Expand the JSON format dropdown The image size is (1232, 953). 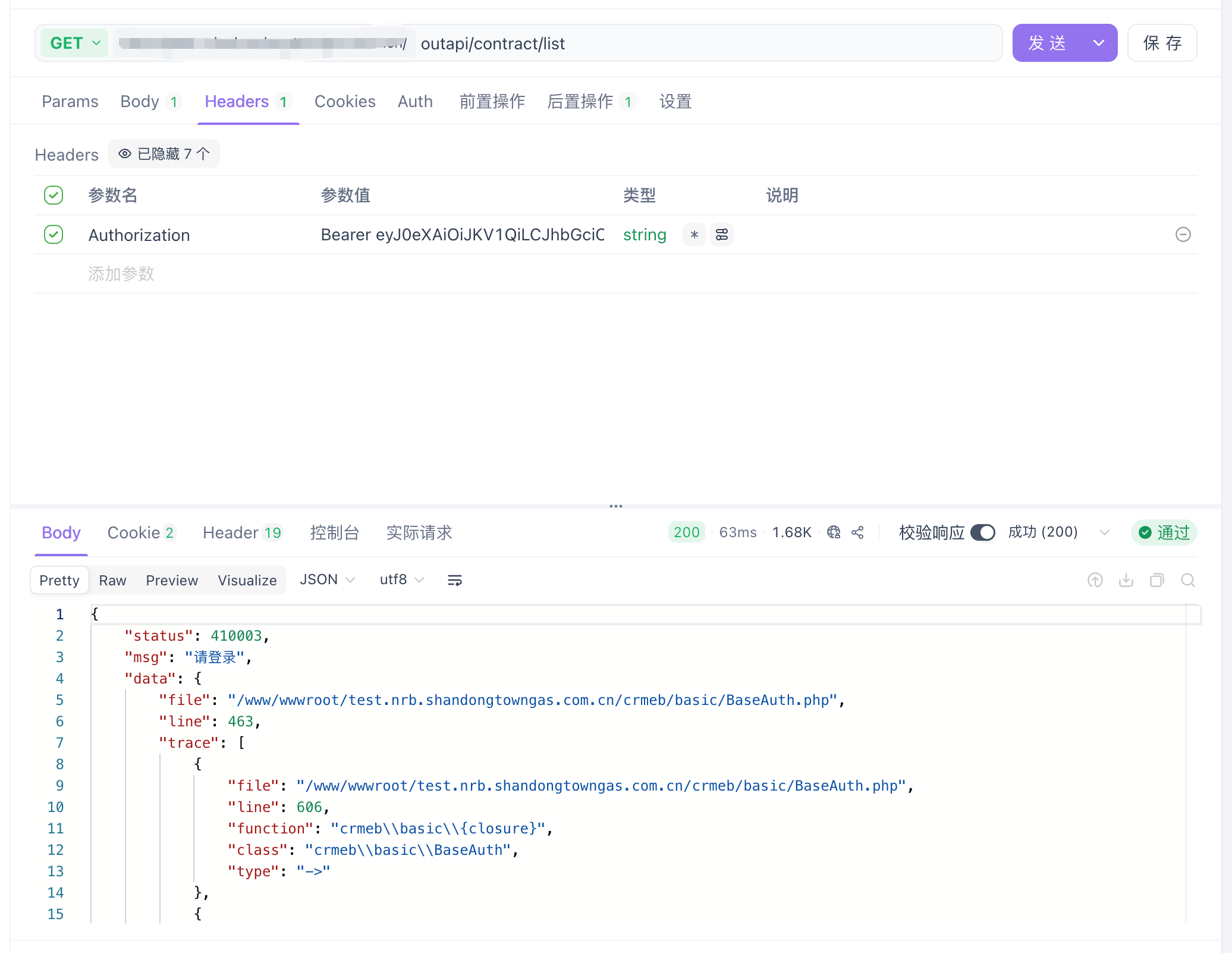click(327, 580)
